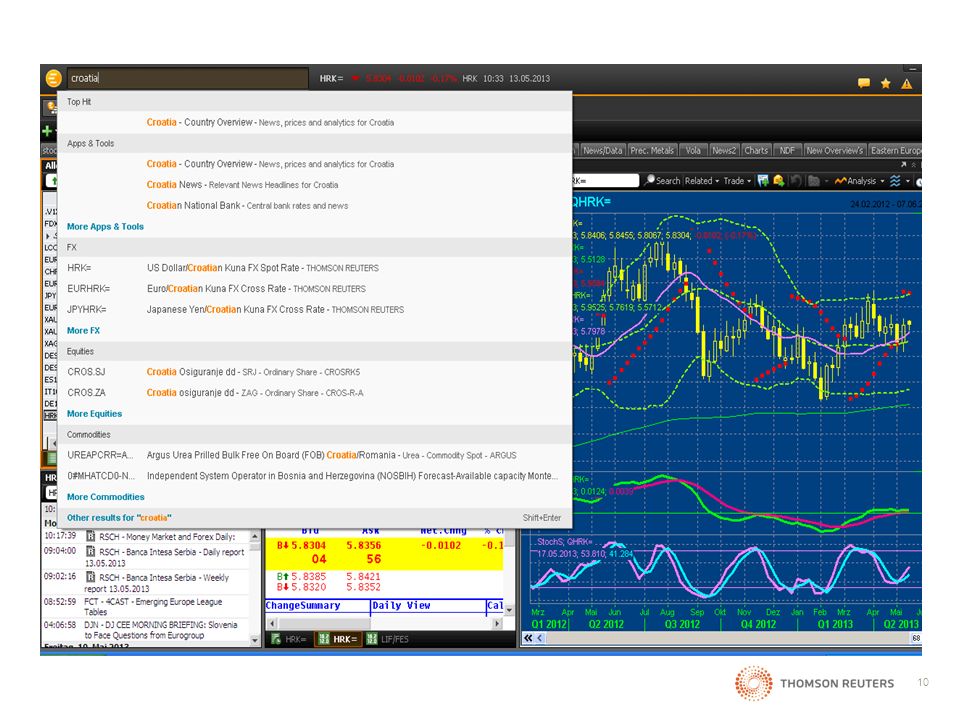Screen dimensions: 960x720
Task: Switch to Vola tab
Action: pyautogui.click(x=692, y=150)
